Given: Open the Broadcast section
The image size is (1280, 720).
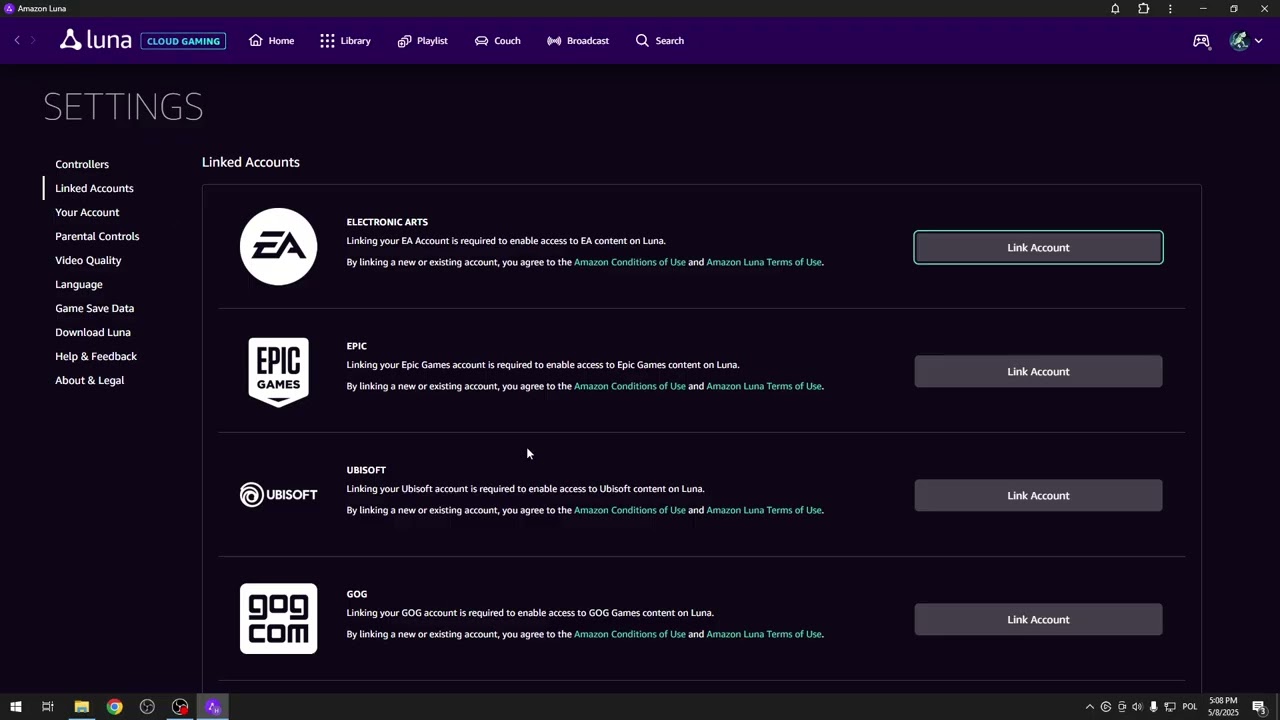Looking at the screenshot, I should [x=578, y=41].
